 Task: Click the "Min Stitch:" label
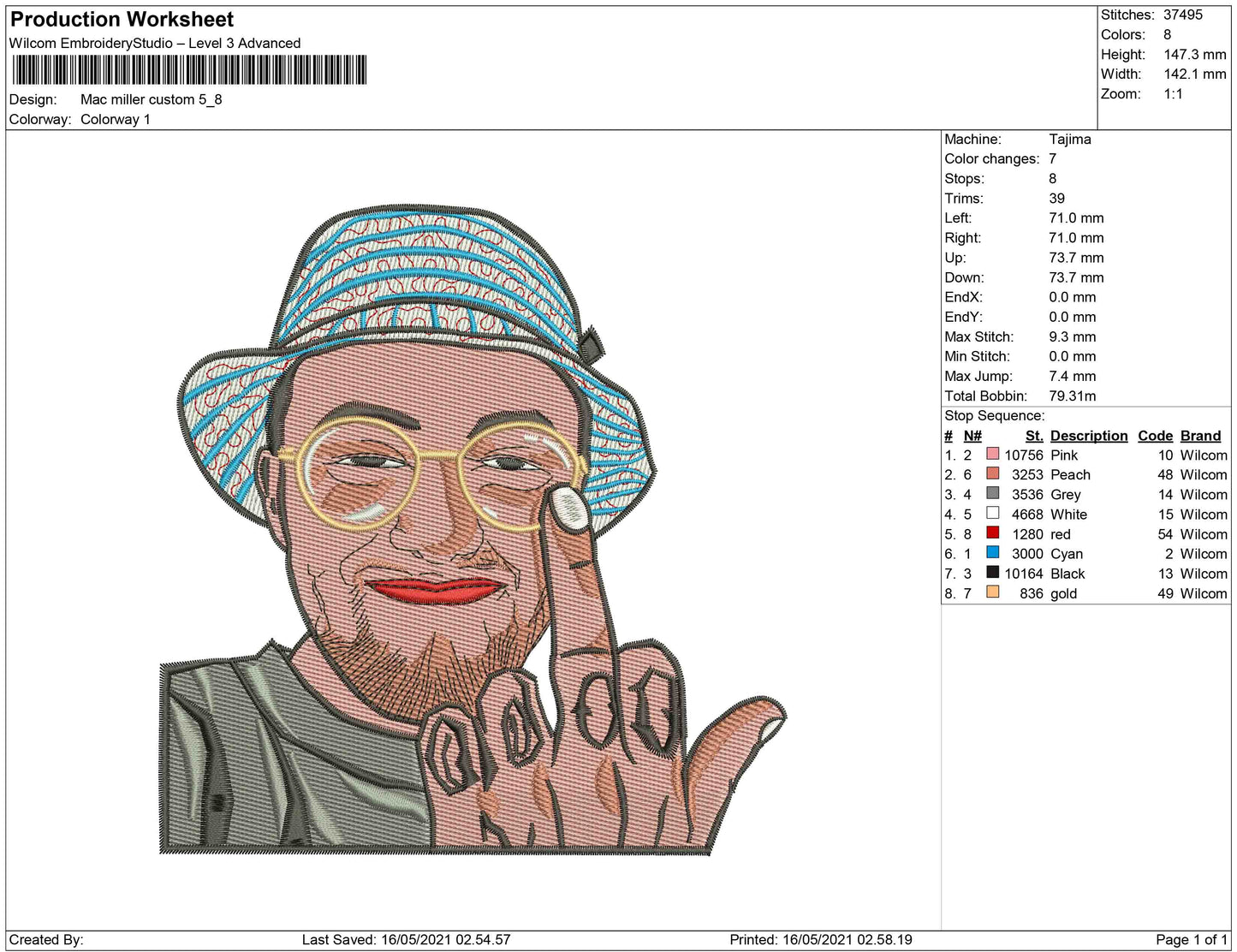978,356
